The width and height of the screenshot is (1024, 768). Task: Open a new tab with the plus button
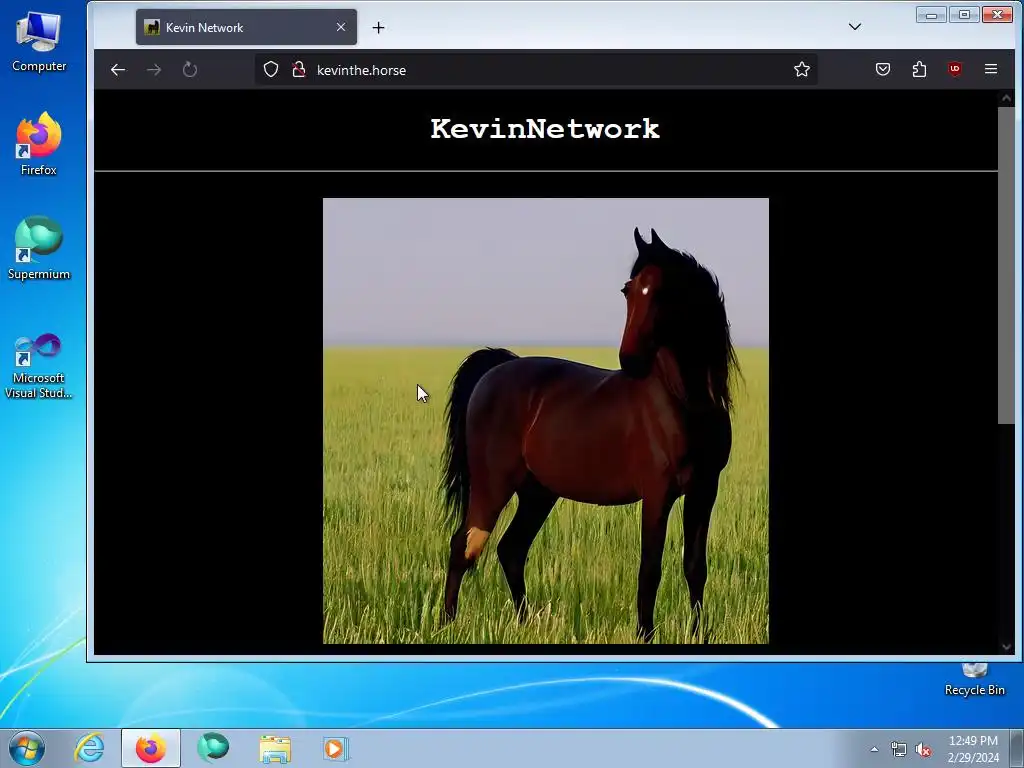(378, 27)
